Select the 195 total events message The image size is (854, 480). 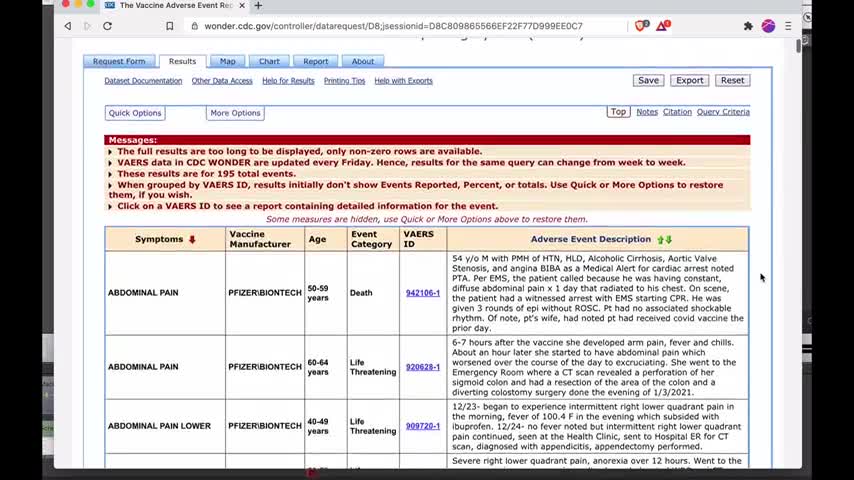click(206, 174)
